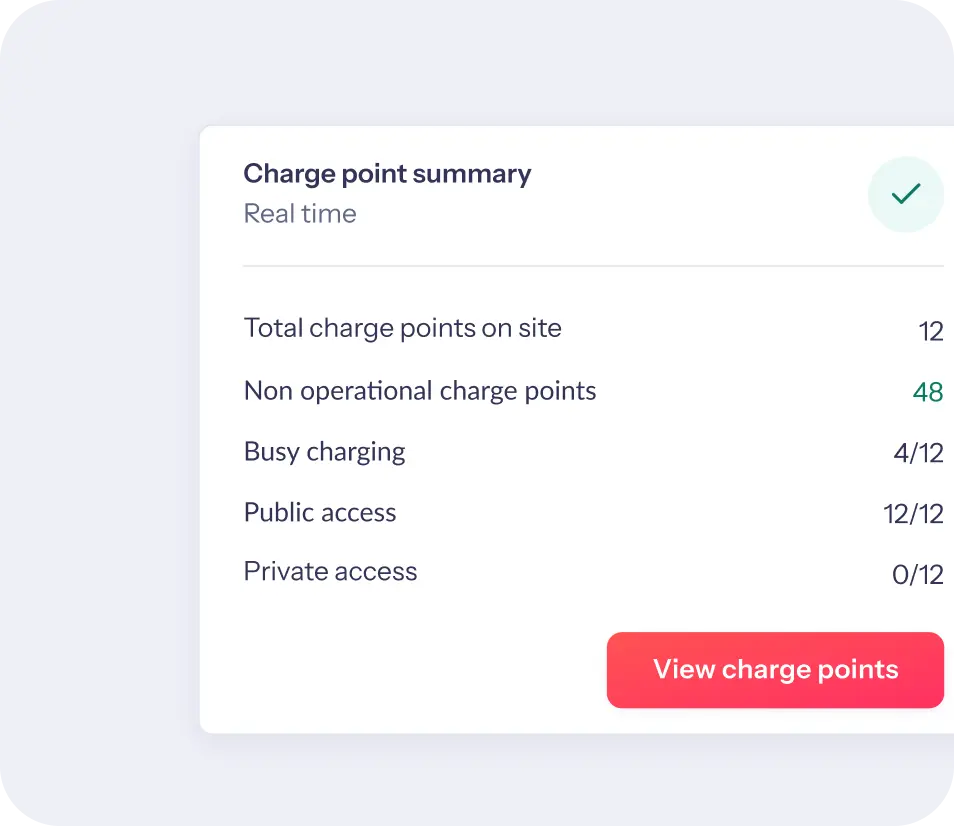Click empty white area left of red button

click(402, 670)
